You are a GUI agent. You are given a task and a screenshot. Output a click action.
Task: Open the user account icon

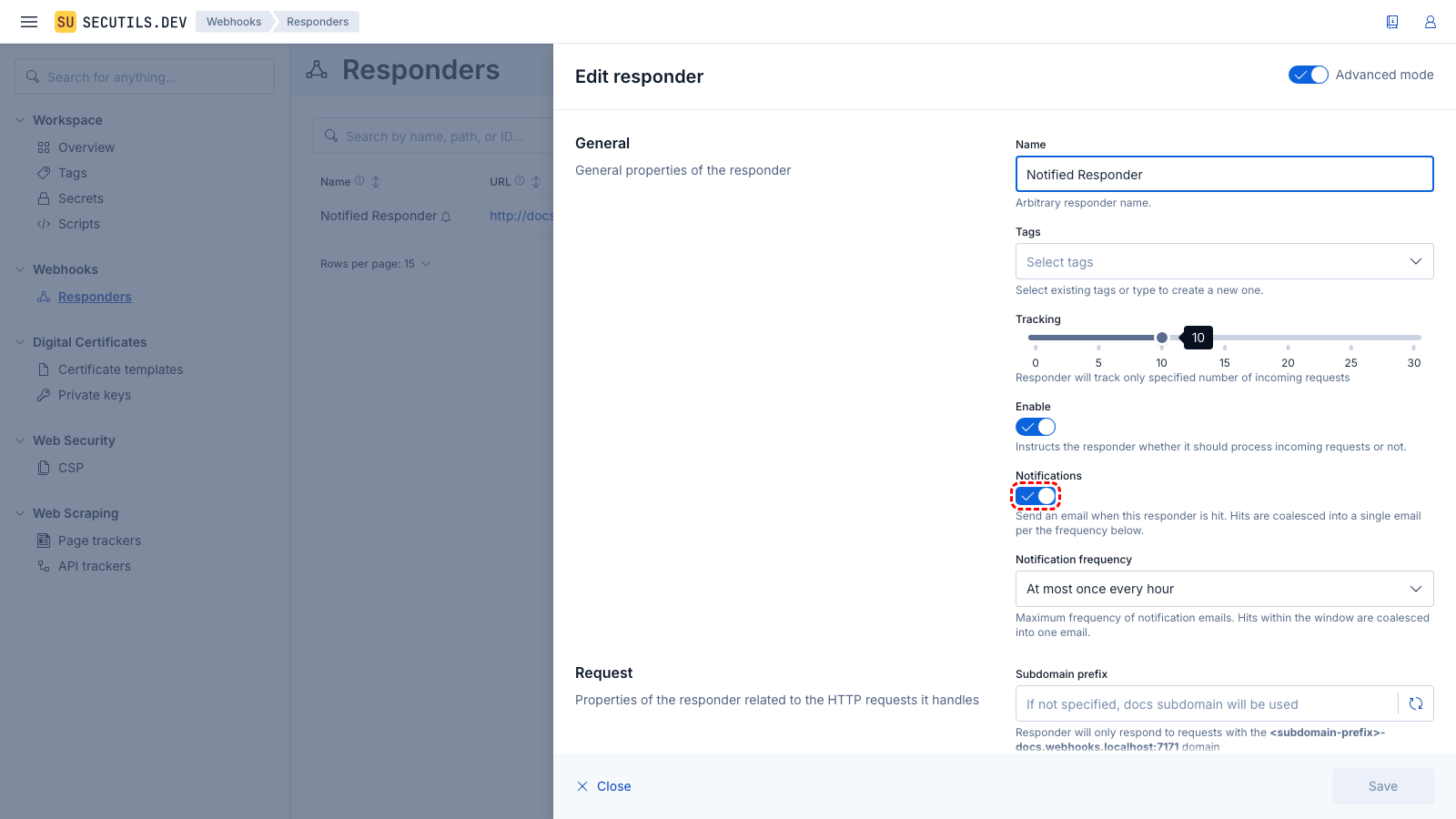point(1431,22)
